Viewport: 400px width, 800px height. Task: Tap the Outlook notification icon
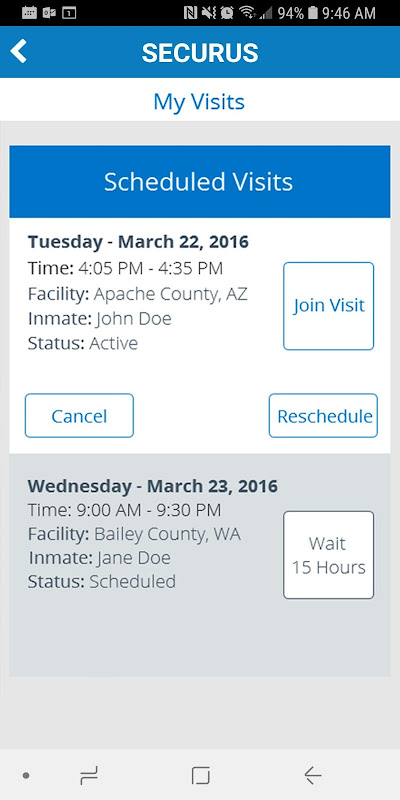point(49,13)
